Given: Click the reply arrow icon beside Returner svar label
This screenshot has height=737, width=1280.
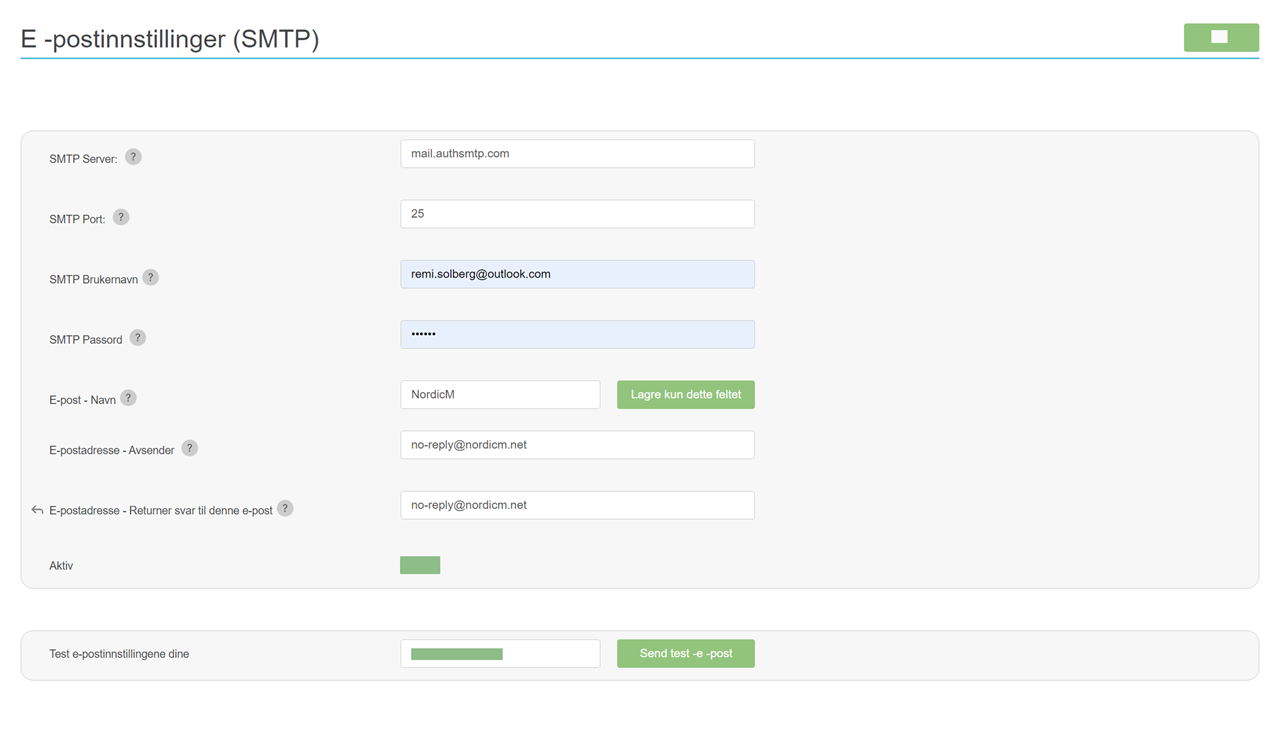Looking at the screenshot, I should click(x=37, y=510).
